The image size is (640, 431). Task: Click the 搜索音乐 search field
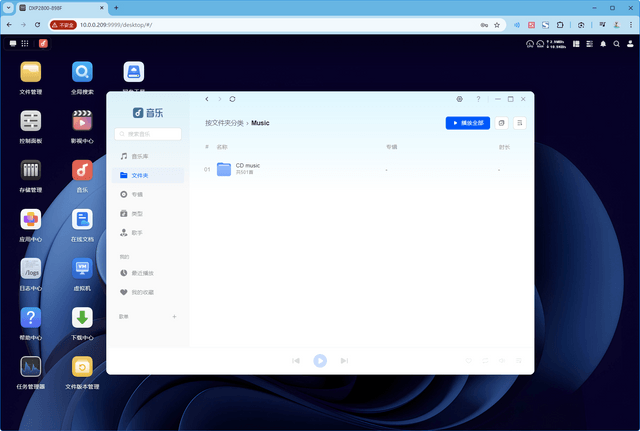148,134
